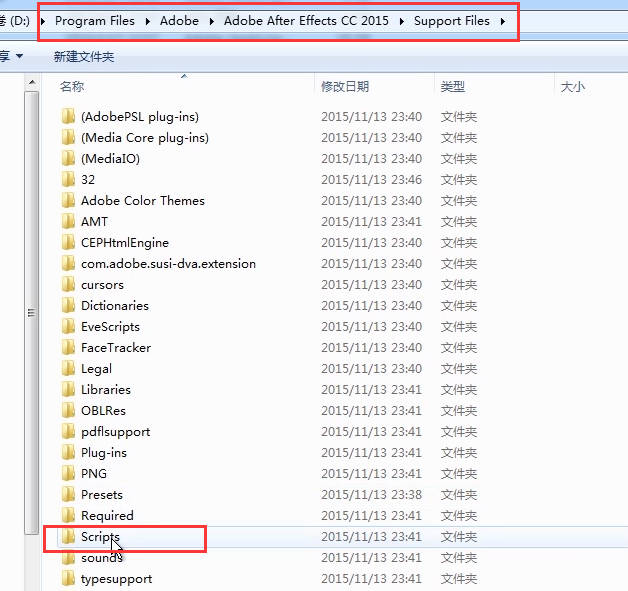Click the 2015/11/13 23:38 date of Presets

pyautogui.click(x=371, y=495)
